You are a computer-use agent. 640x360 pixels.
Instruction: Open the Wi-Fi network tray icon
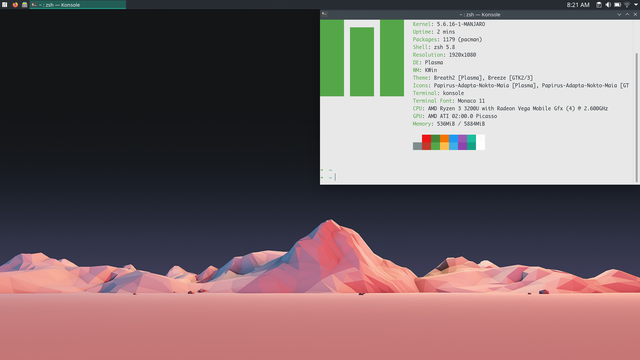[x=627, y=5]
